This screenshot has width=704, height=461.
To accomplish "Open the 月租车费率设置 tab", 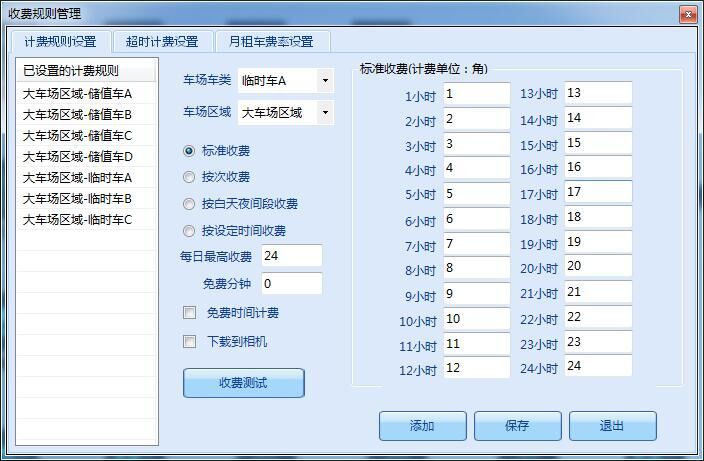I will point(272,41).
